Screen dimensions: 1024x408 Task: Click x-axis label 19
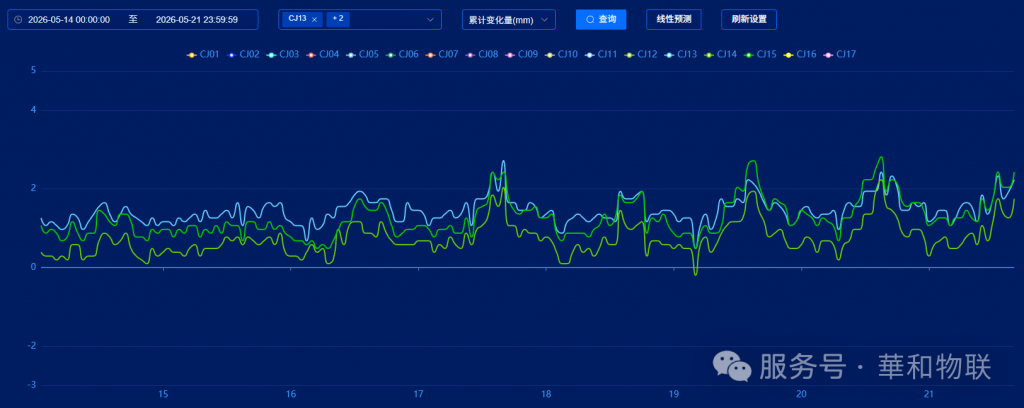[x=674, y=394]
